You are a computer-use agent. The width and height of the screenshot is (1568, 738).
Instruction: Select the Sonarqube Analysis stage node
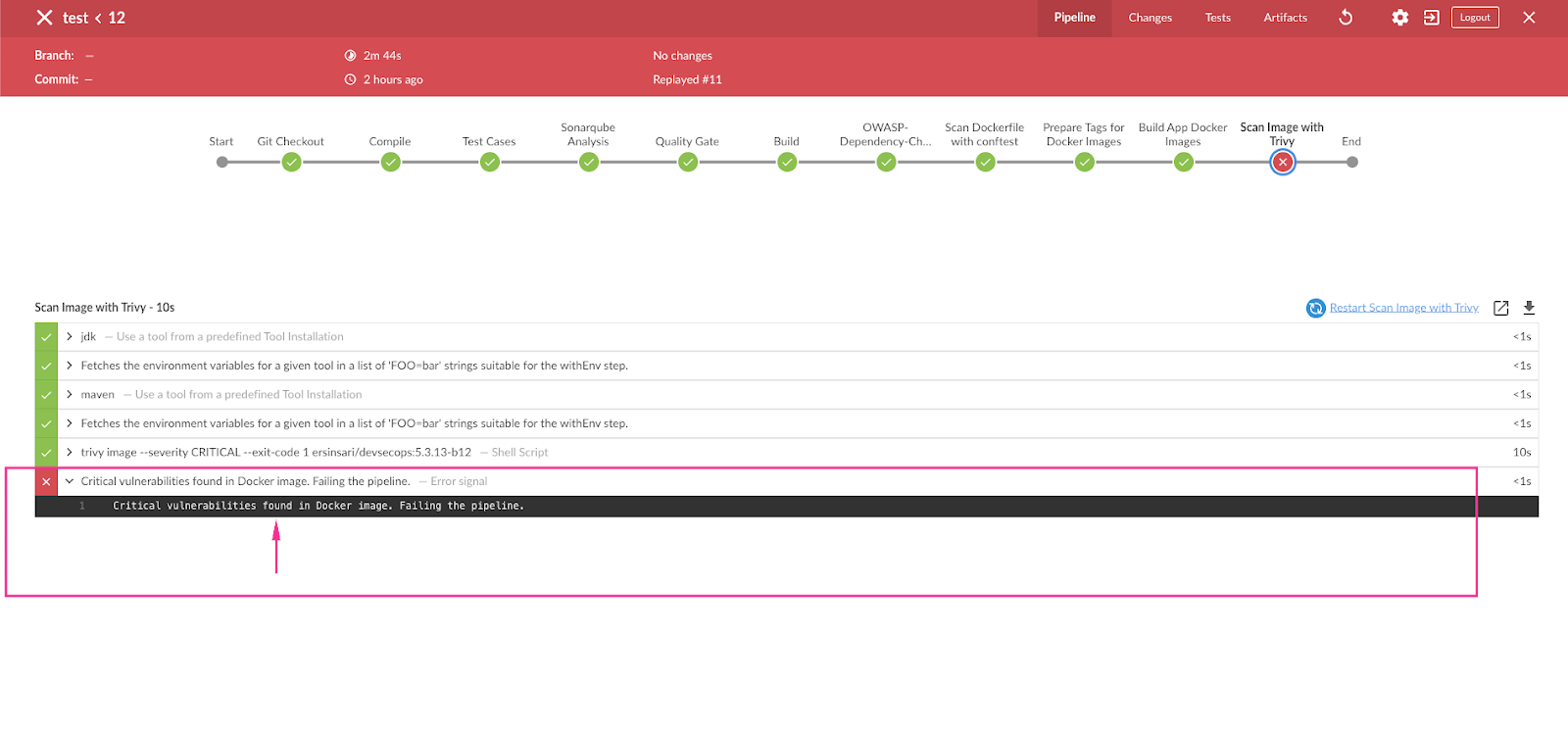[x=588, y=163]
